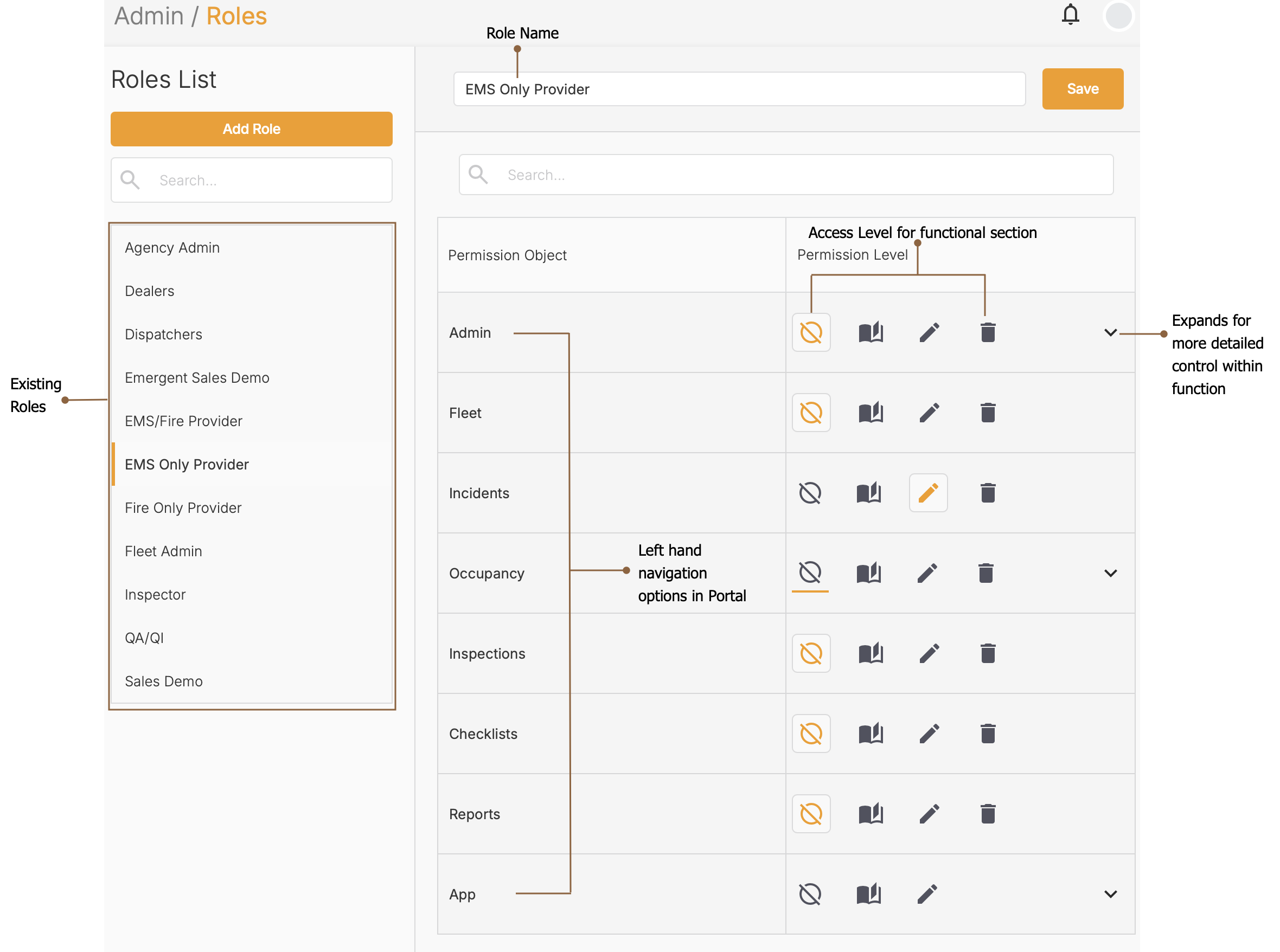
Task: Set Fleet permission to edit pencil
Action: [x=930, y=413]
